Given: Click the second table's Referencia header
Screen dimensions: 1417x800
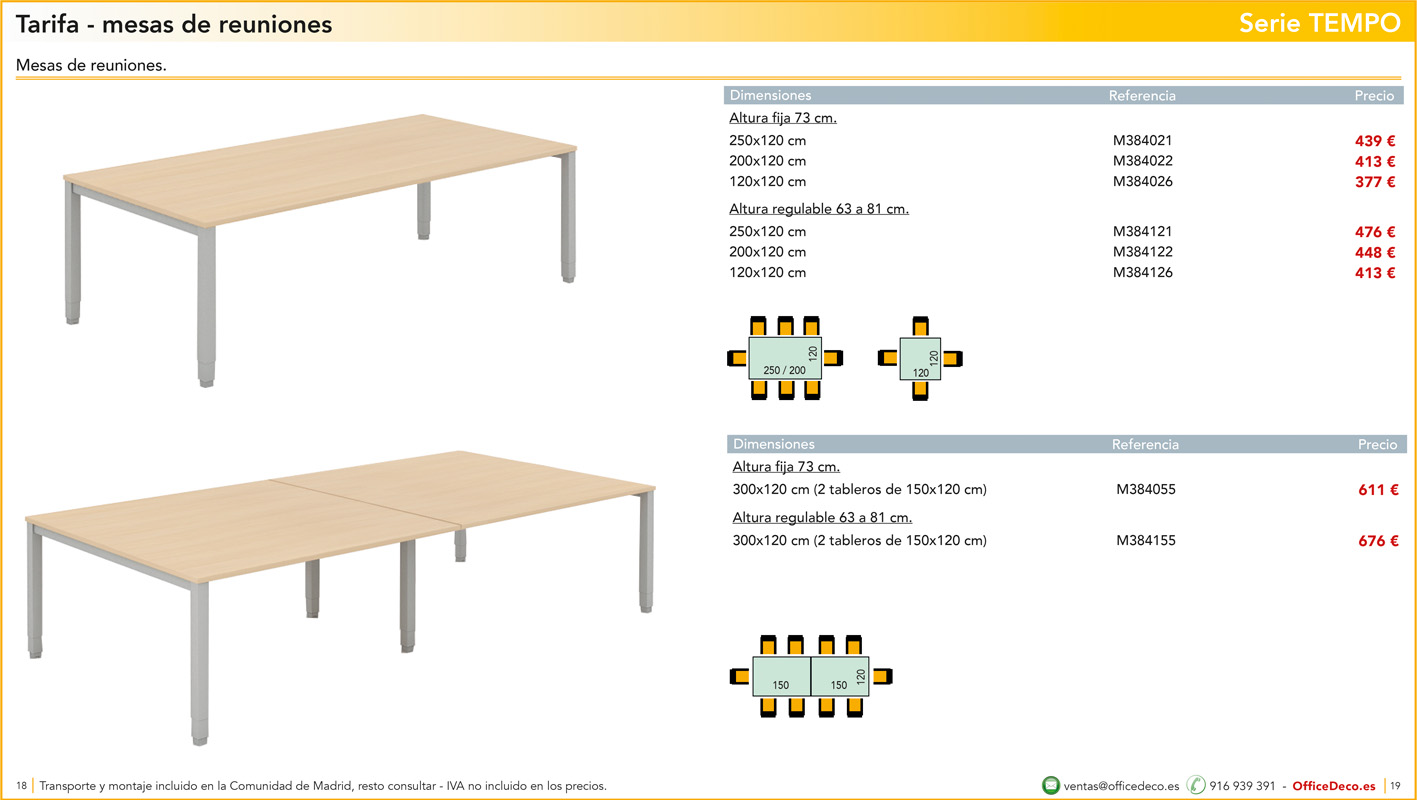Looking at the screenshot, I should (1145, 444).
